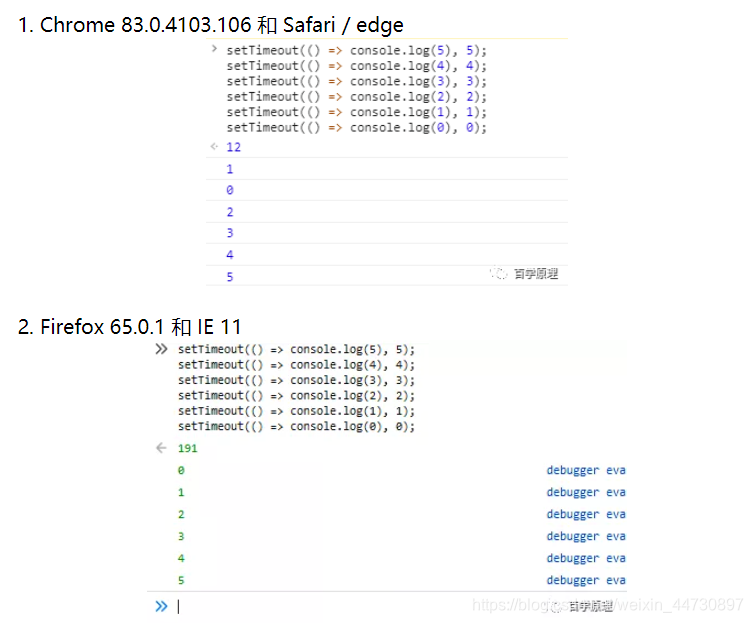This screenshot has width=753, height=623.
Task: Click Chrome code line console.log(4), 4
Action: pyautogui.click(x=356, y=66)
